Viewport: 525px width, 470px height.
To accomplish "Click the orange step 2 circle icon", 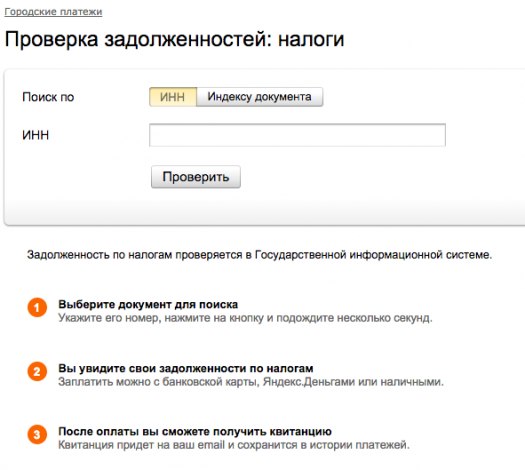I will (37, 371).
